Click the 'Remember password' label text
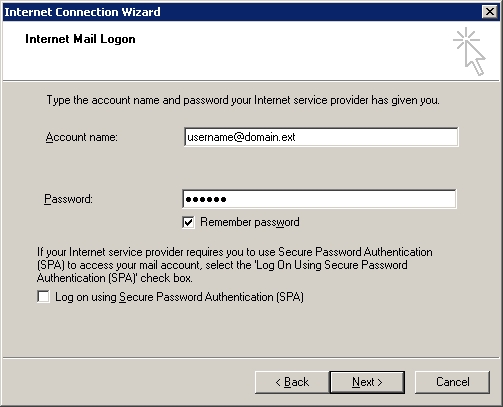The width and height of the screenshot is (503, 407). (x=250, y=222)
